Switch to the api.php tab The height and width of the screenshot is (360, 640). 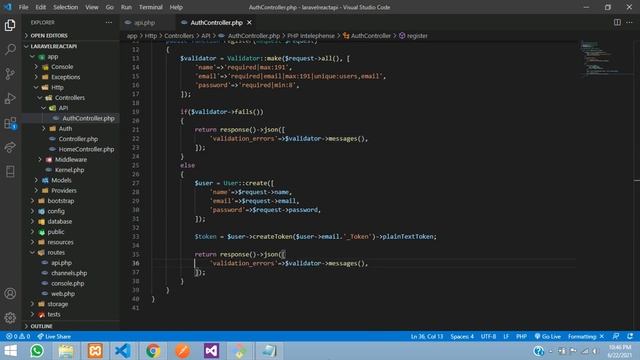pos(145,22)
